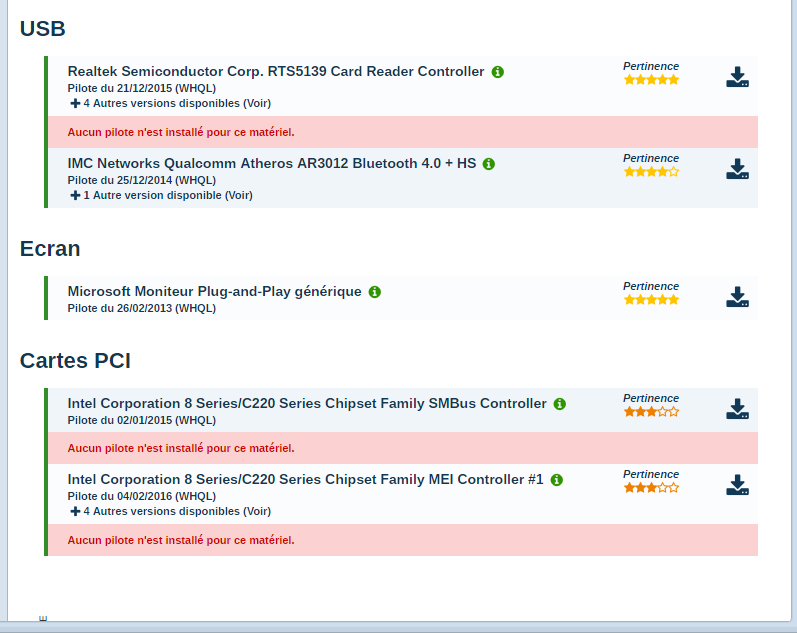797x633 pixels.
Task: Open info icon for Realtek Card Reader
Action: pyautogui.click(x=498, y=72)
